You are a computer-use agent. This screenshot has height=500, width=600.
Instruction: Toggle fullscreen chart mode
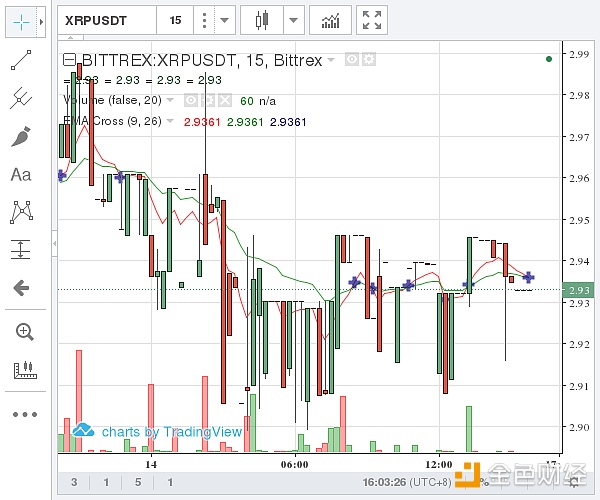click(x=372, y=20)
